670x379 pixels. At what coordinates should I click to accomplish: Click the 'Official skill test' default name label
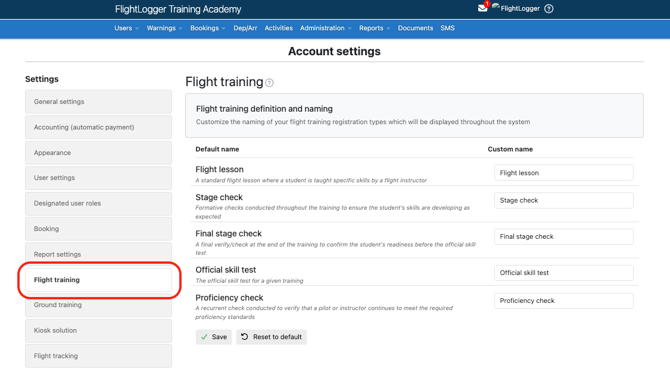tap(226, 270)
